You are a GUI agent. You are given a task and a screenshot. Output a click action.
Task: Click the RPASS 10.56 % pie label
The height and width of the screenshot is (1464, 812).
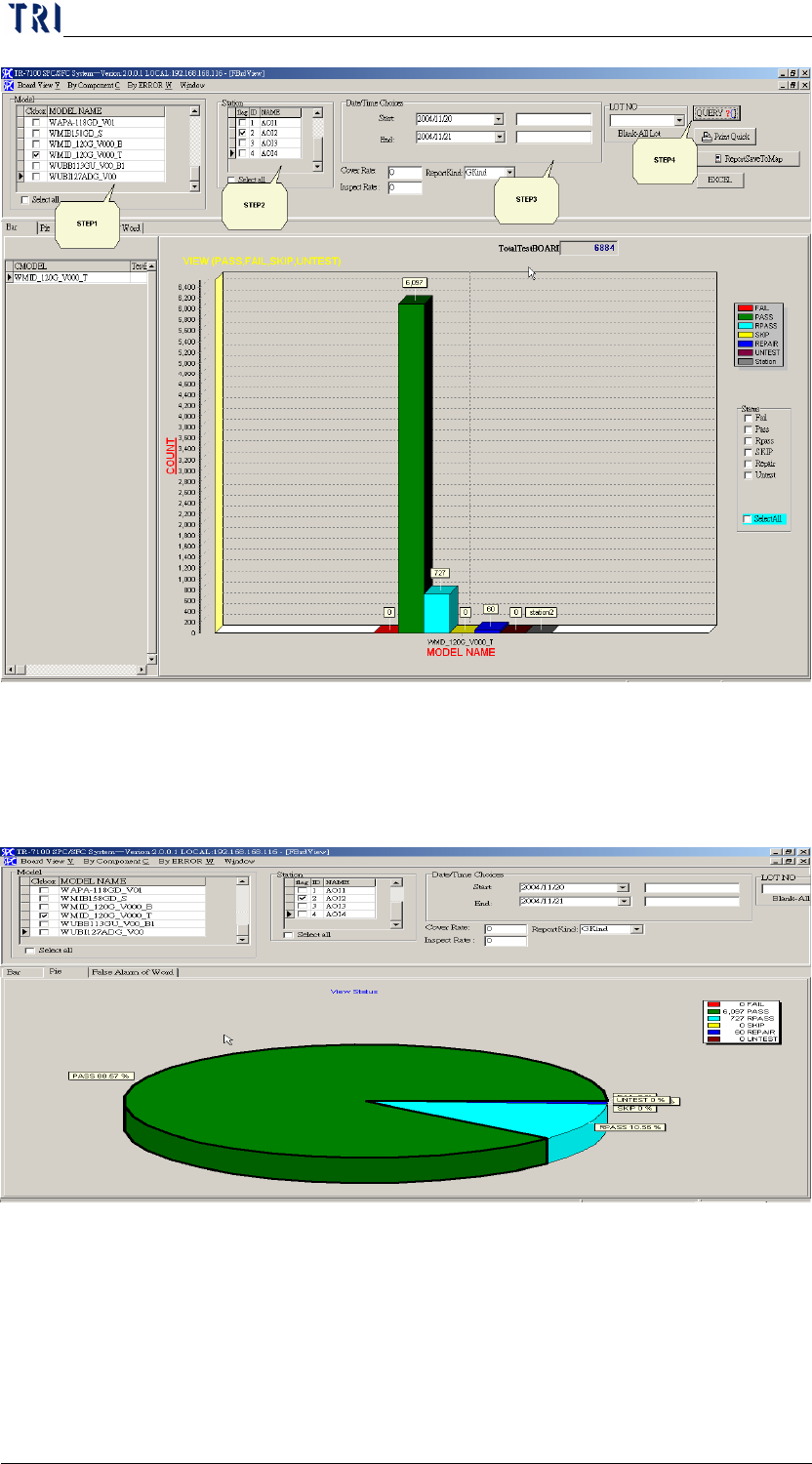tap(629, 1126)
